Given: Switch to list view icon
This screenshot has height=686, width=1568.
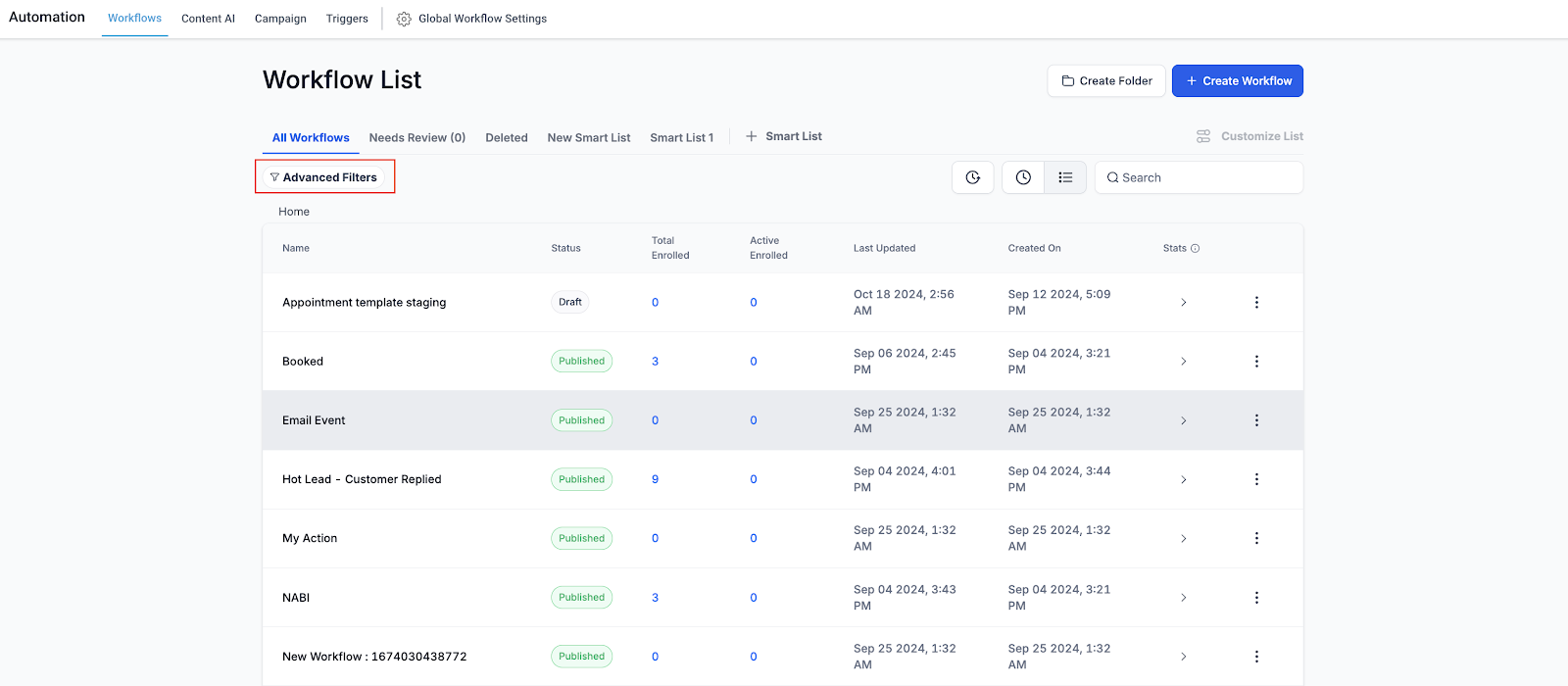Looking at the screenshot, I should point(1065,177).
